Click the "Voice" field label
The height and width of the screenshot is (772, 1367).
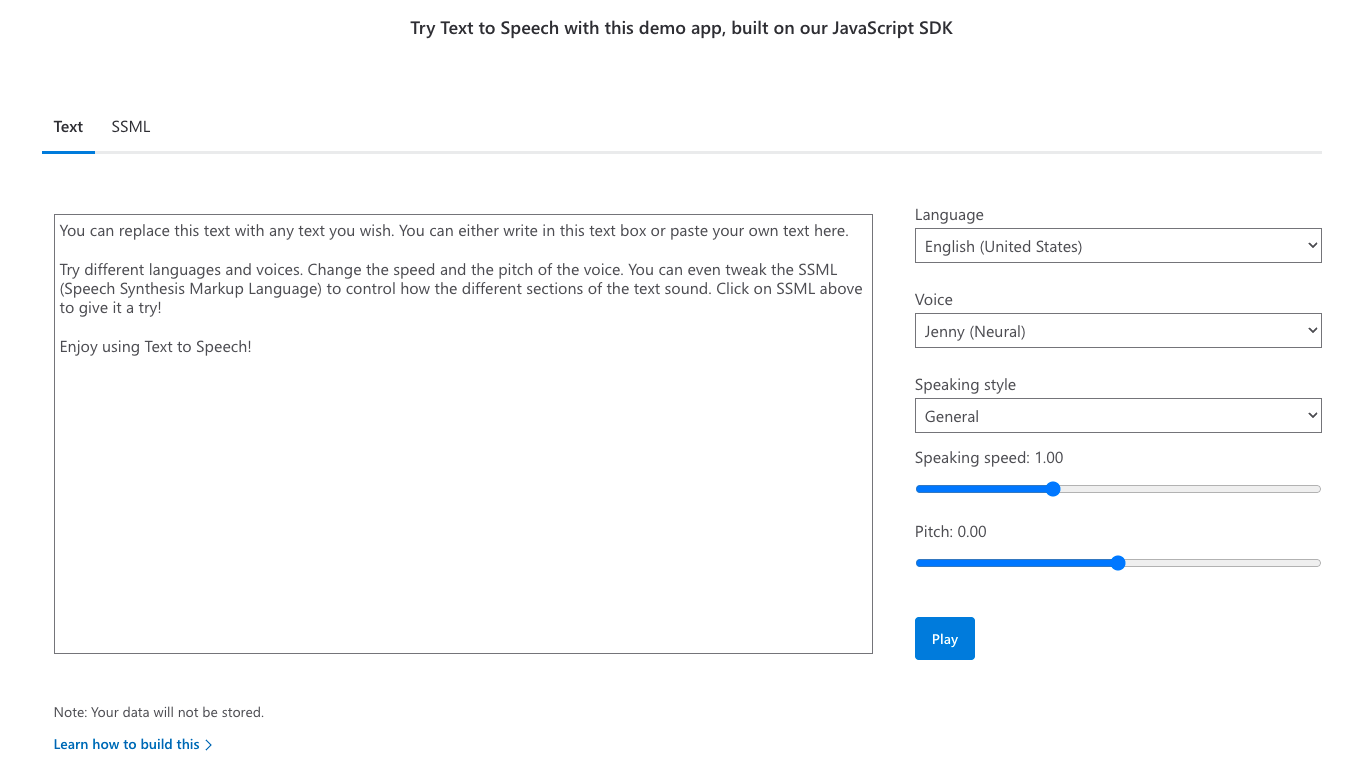[934, 300]
